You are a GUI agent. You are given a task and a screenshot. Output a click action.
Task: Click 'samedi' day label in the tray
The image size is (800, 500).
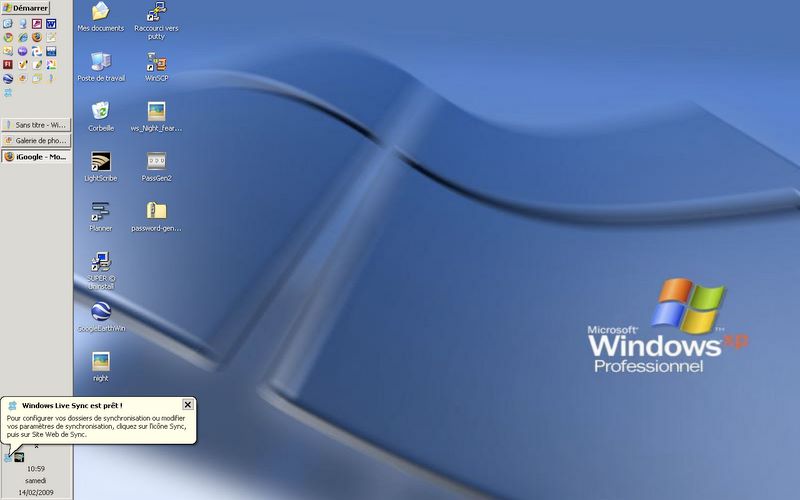click(36, 481)
